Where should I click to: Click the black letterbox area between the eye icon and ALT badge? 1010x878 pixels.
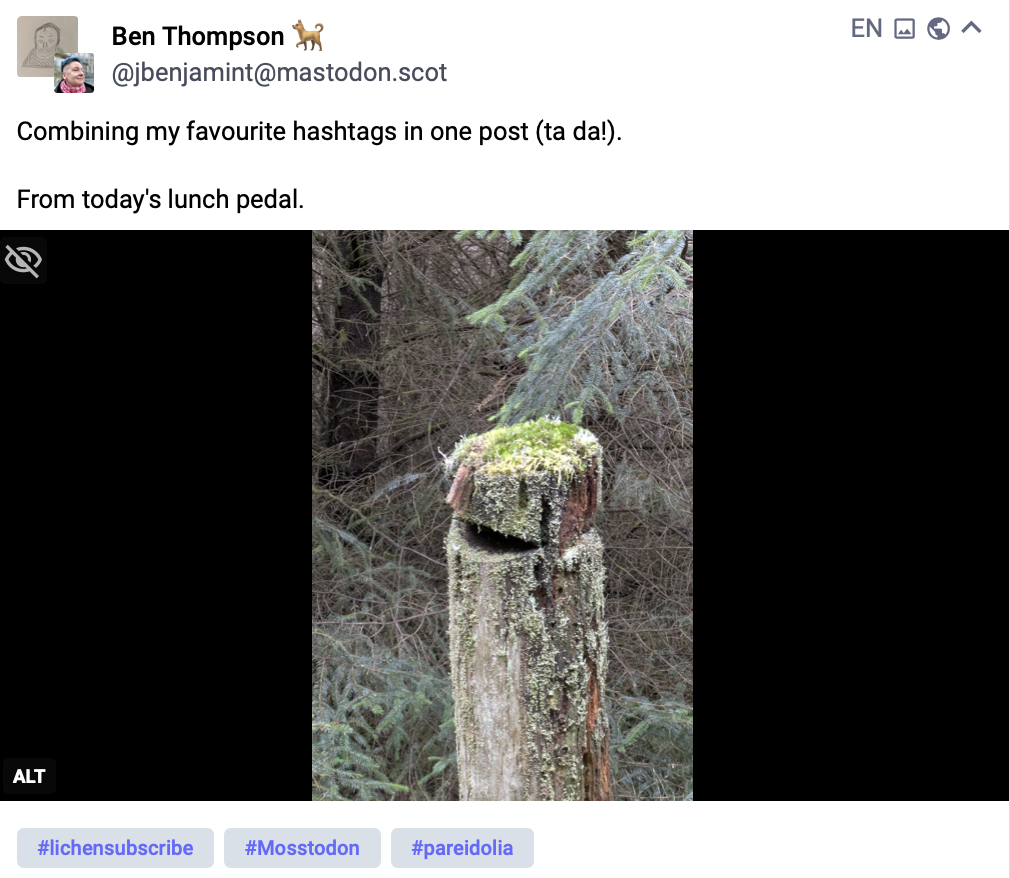tap(155, 515)
